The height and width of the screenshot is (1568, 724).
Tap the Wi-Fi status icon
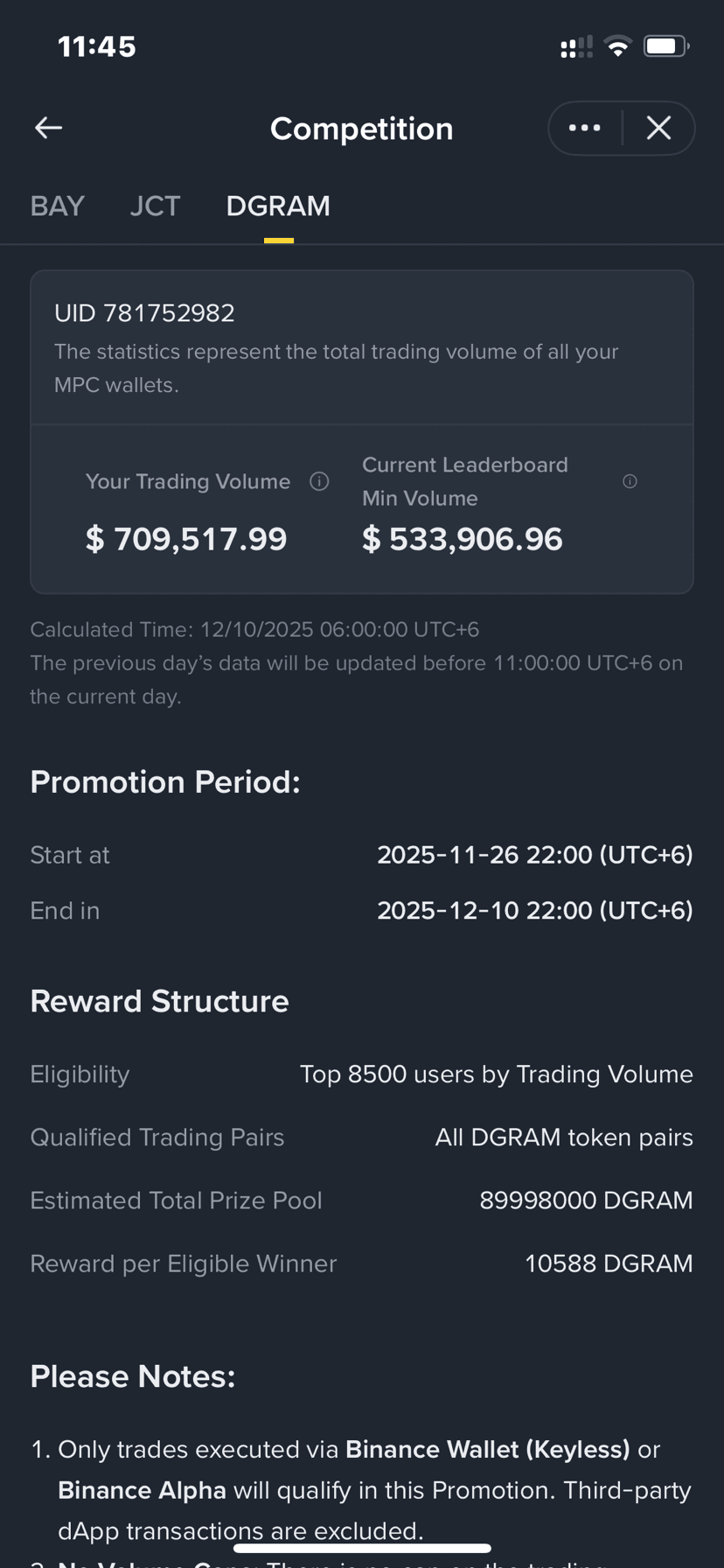tap(618, 46)
